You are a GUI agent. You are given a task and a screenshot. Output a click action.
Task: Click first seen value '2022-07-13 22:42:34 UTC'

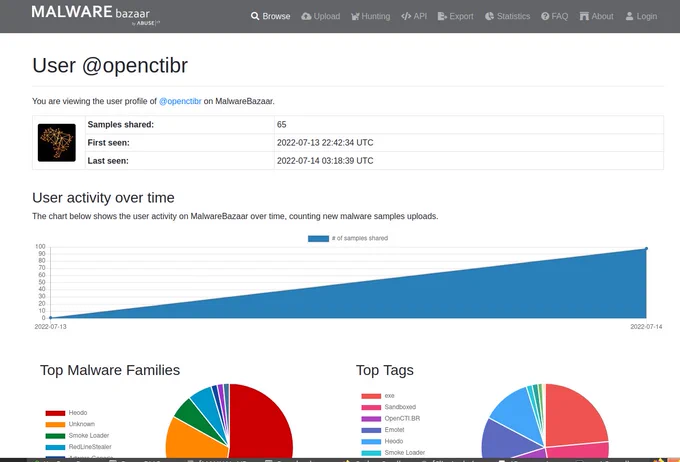pos(325,143)
